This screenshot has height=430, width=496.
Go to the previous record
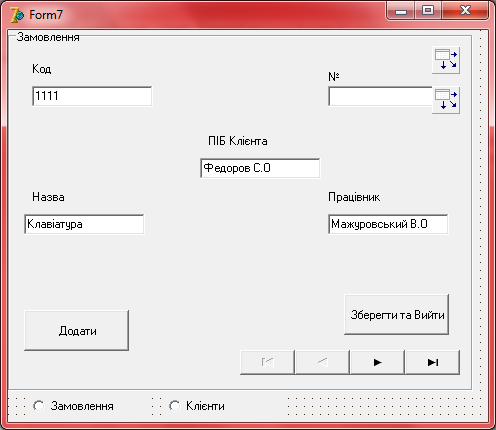322,362
